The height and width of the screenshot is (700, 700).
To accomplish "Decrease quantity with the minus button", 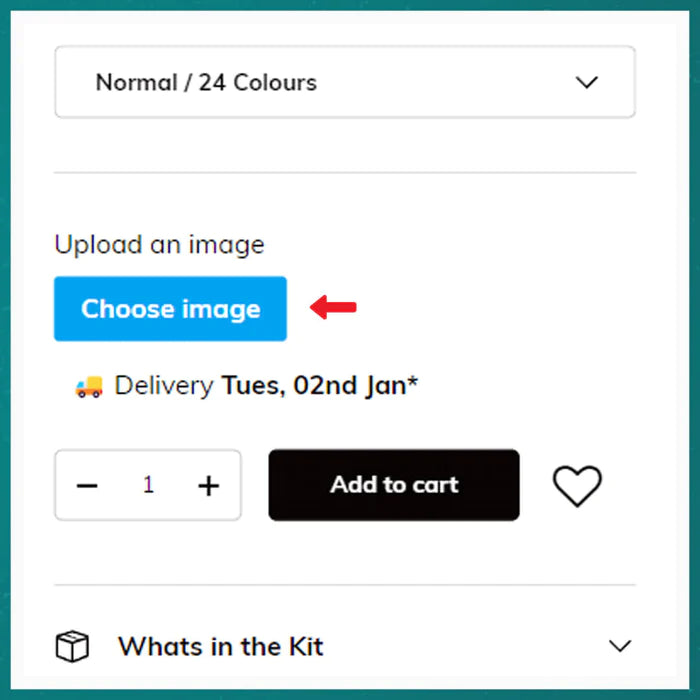I will pos(88,486).
